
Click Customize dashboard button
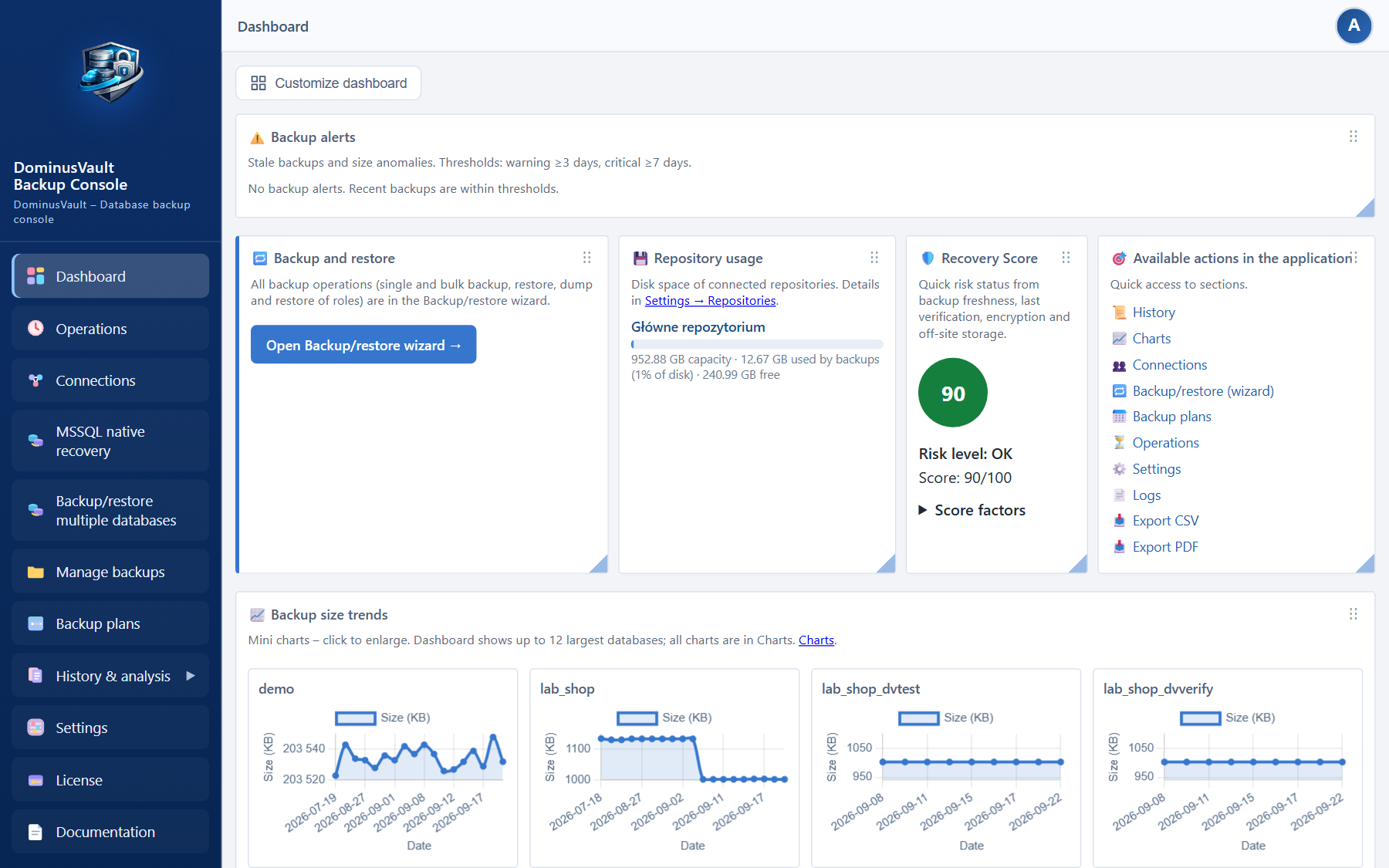tap(329, 83)
